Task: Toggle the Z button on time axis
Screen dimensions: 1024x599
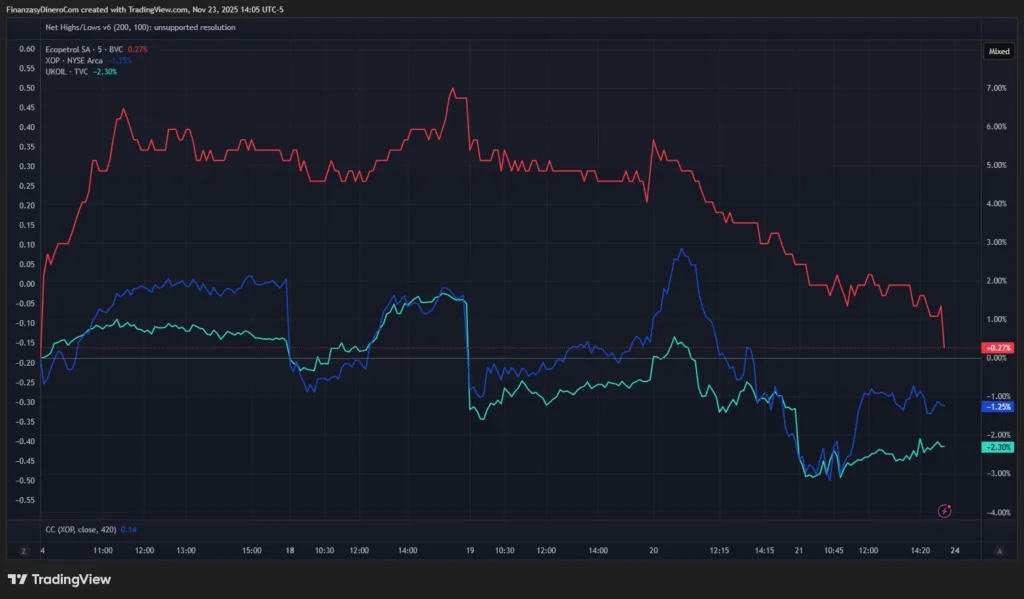Action: pos(22,550)
